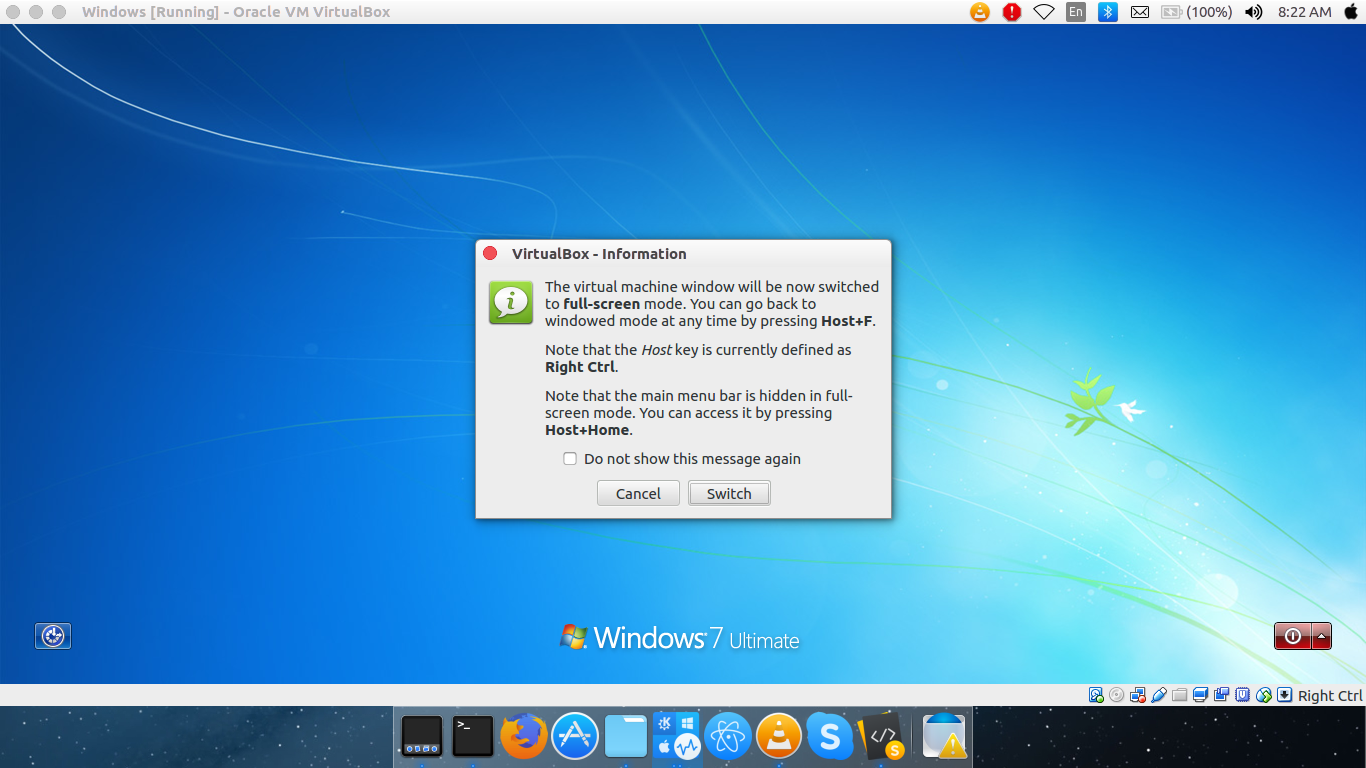Click the Right Ctrl host key label
The height and width of the screenshot is (768, 1366).
tap(1330, 694)
